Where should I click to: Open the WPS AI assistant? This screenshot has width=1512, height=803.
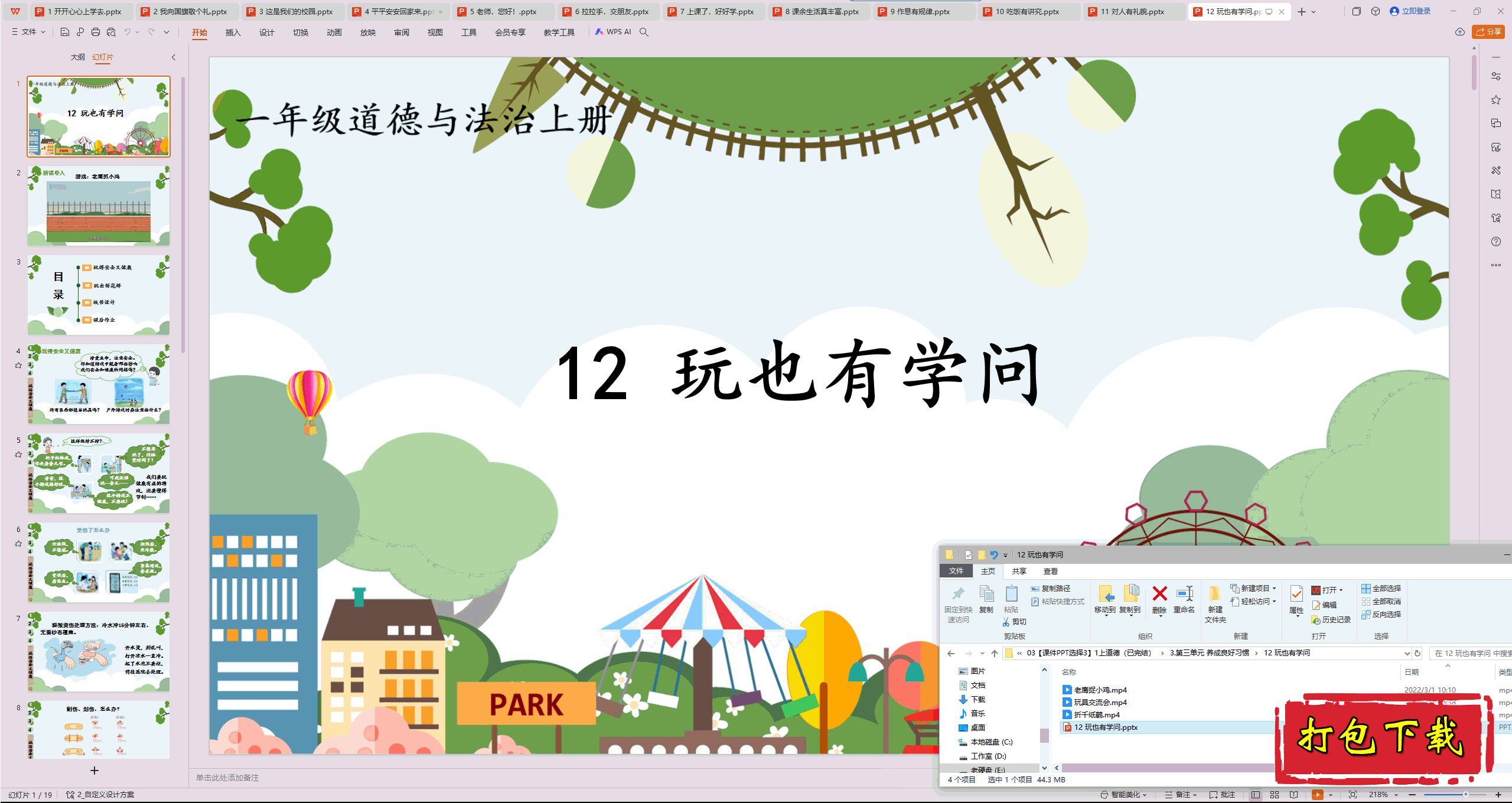pos(613,32)
